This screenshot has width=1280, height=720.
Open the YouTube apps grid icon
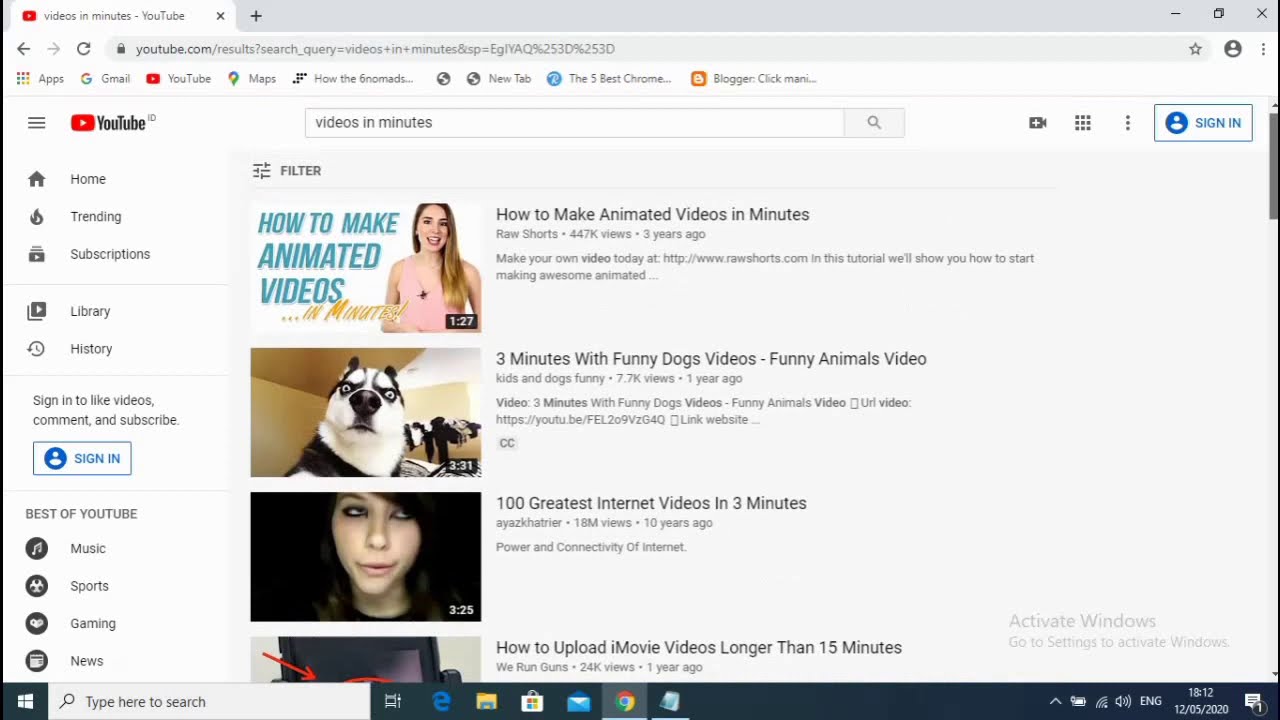tap(1083, 123)
